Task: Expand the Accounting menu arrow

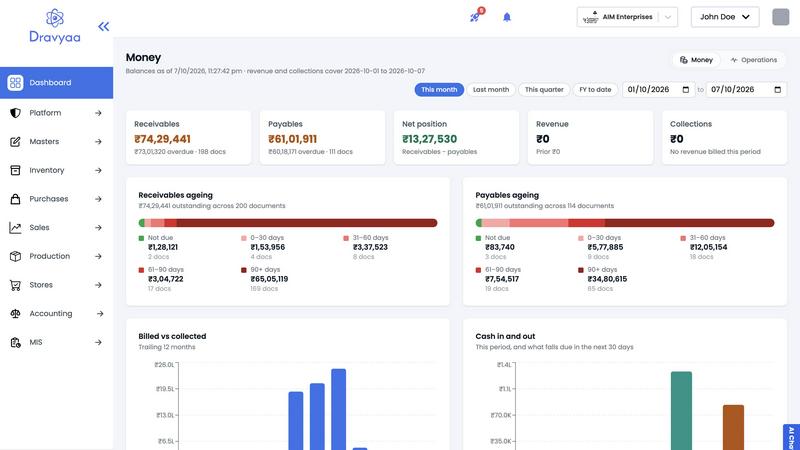Action: pyautogui.click(x=99, y=313)
